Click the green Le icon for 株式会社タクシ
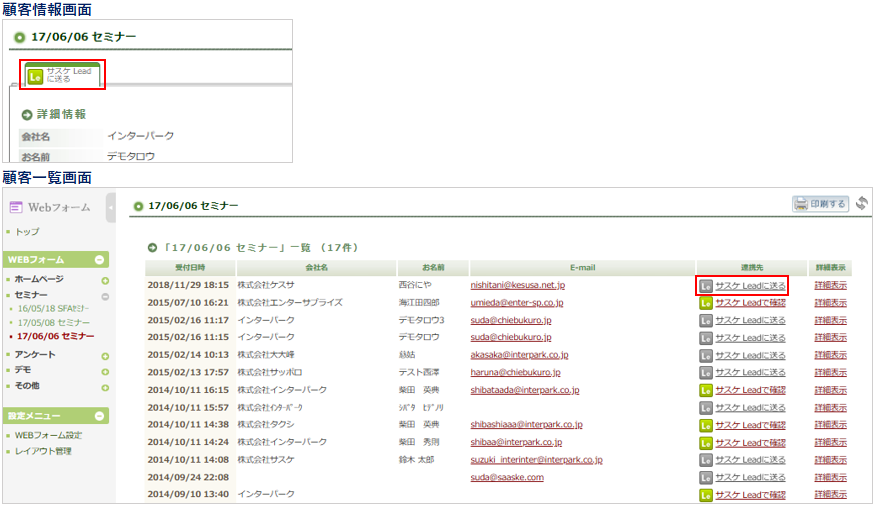 (x=706, y=425)
